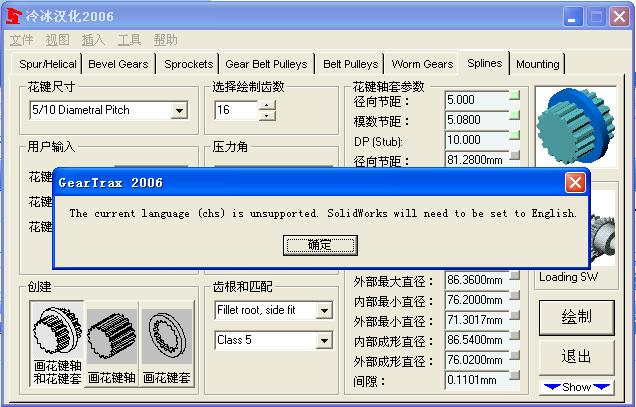Click the 外部成形直径 field 76.0200mm

[477, 360]
